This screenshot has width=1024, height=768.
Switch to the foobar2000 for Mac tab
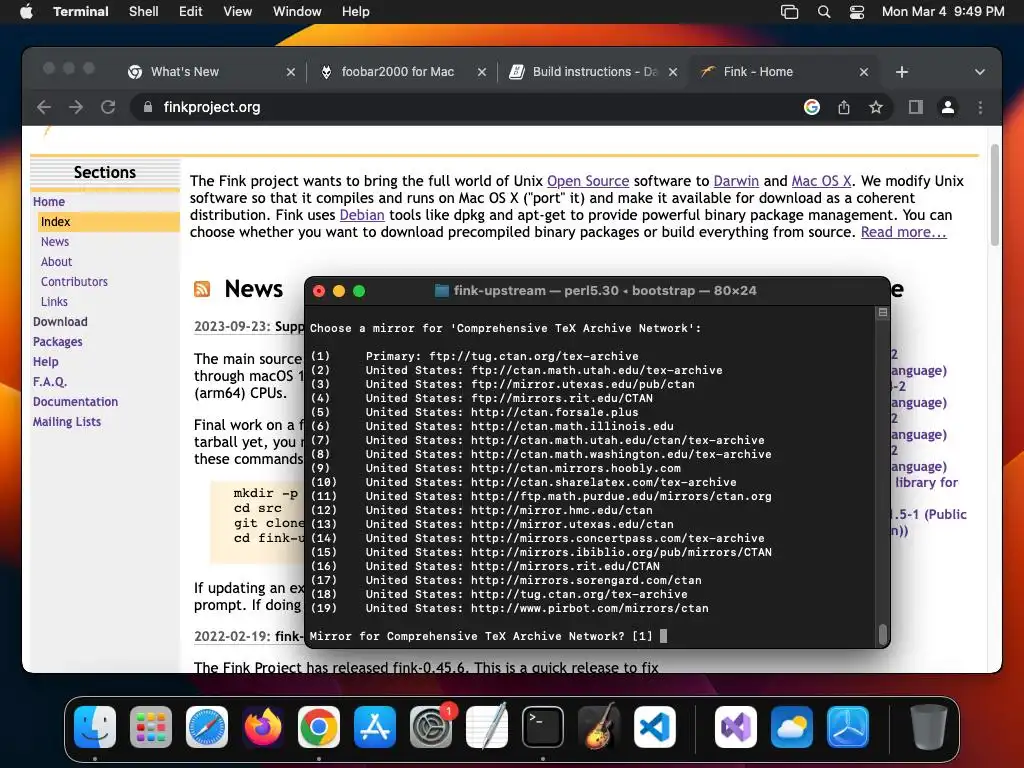(398, 72)
